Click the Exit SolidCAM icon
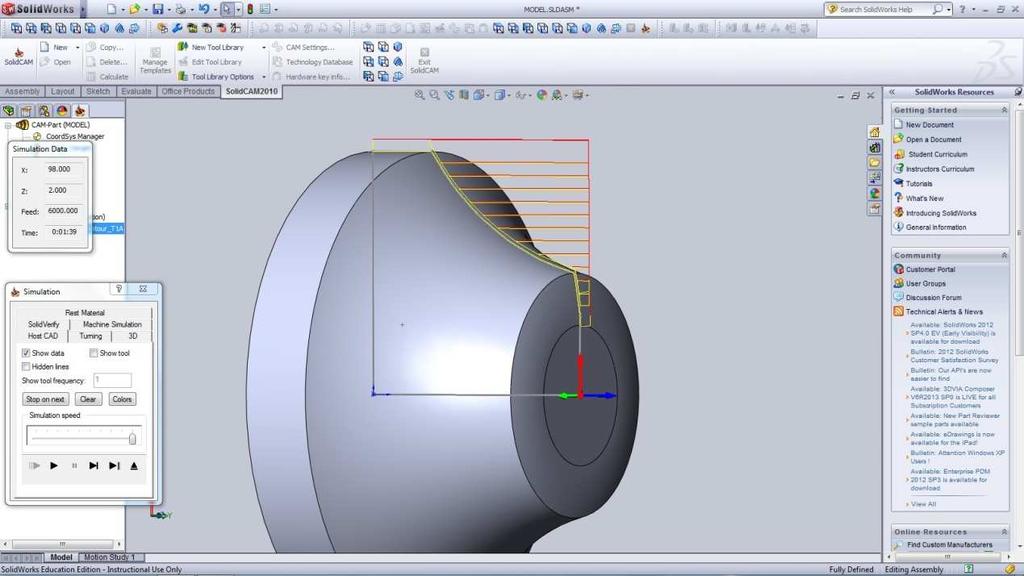 point(424,52)
